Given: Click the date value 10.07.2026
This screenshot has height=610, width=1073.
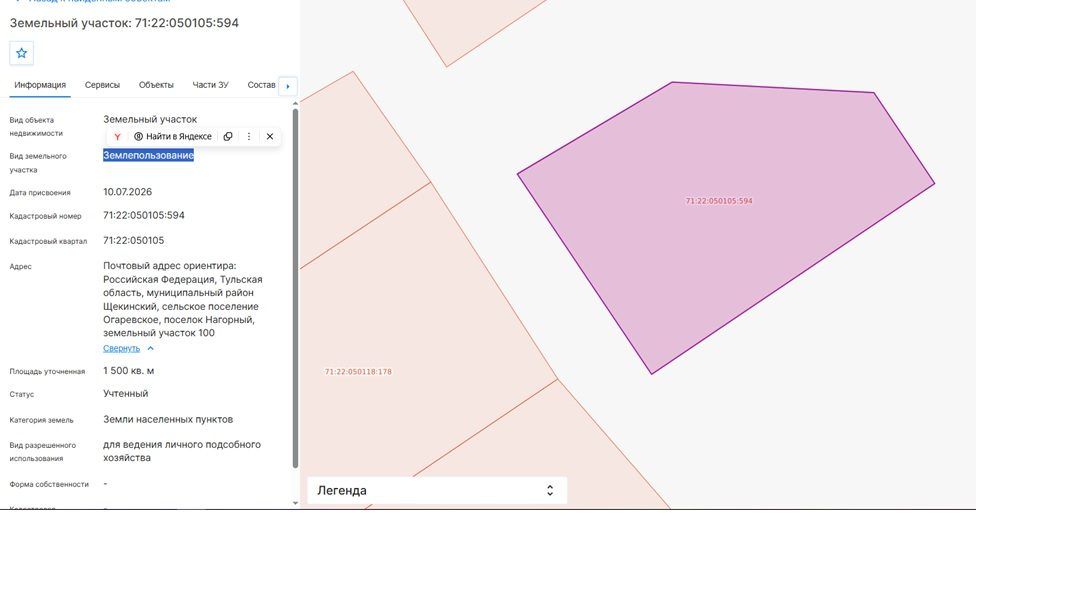Looking at the screenshot, I should point(127,192).
